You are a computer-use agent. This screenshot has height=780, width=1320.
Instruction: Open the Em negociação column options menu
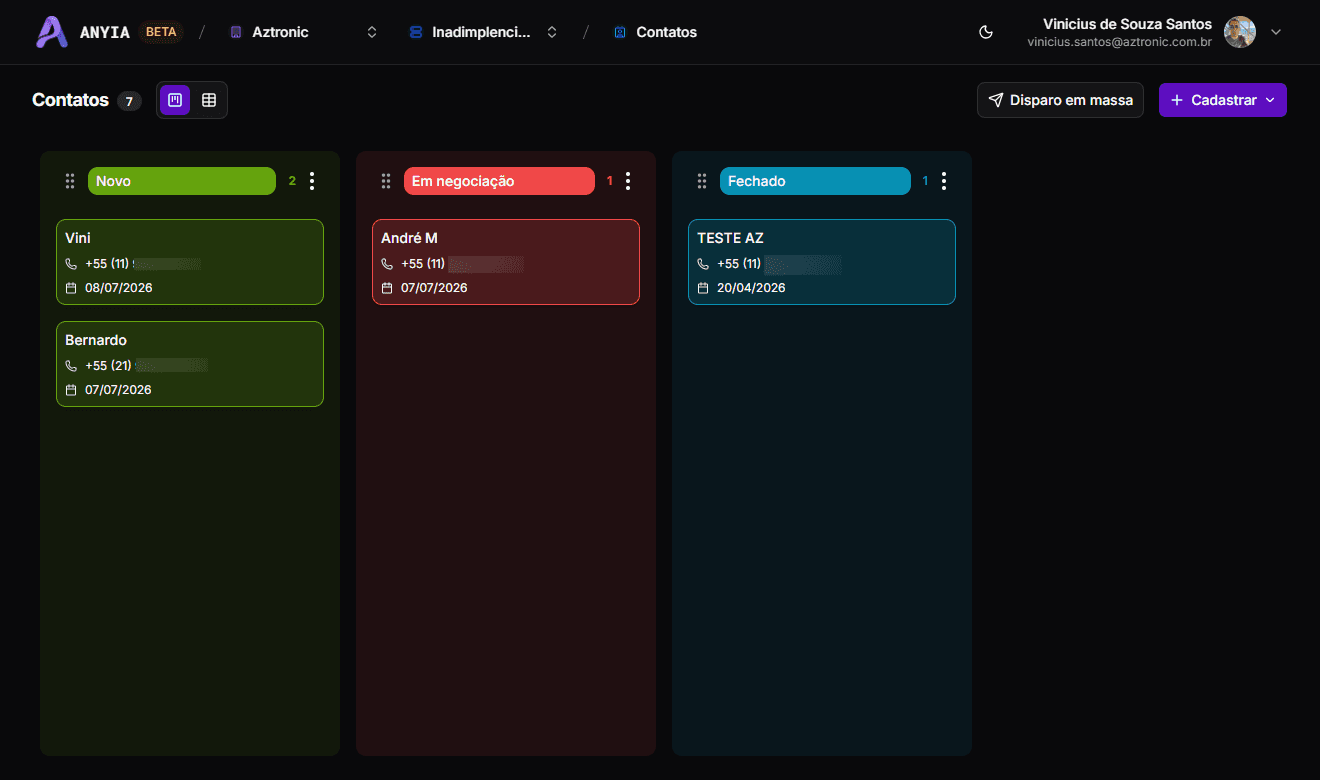pyautogui.click(x=628, y=181)
